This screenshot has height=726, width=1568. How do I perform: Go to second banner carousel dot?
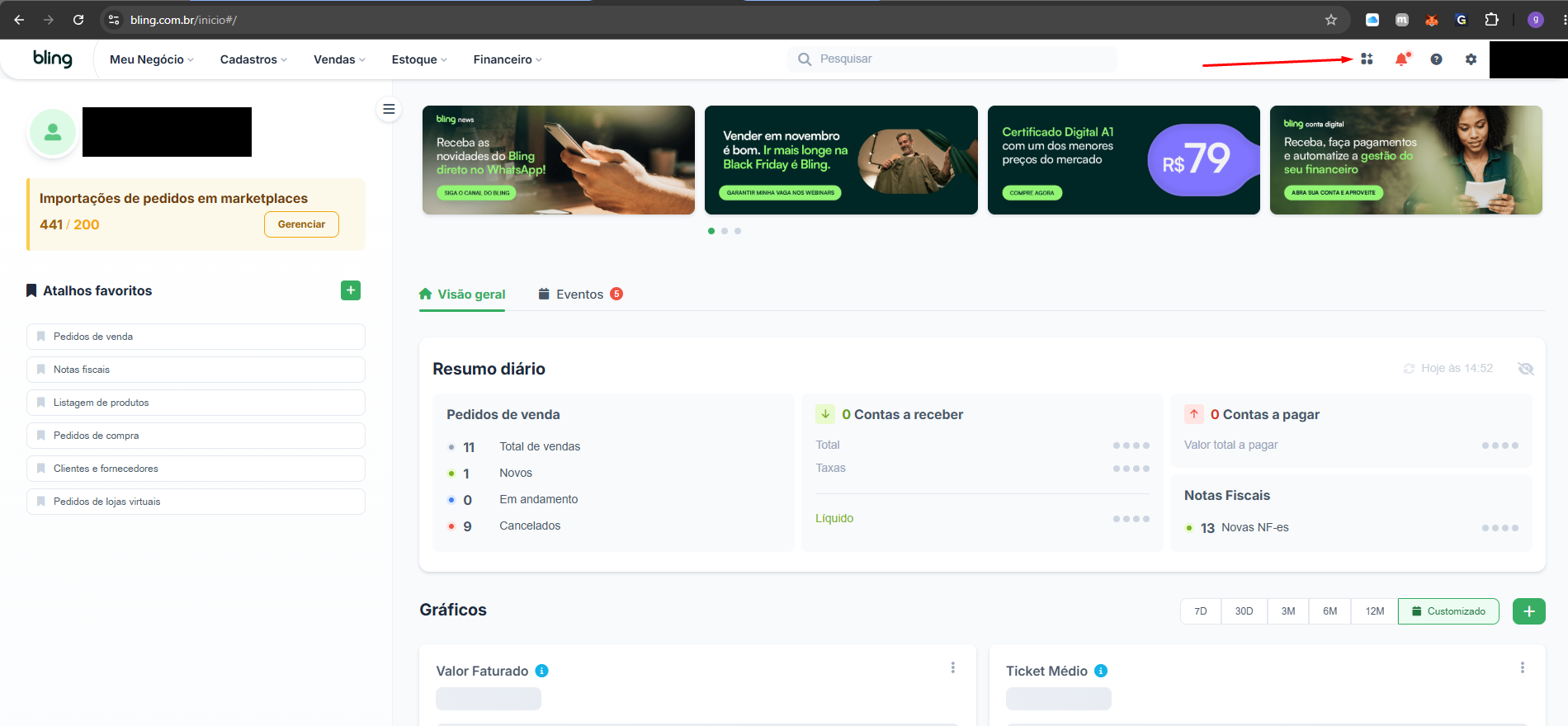pos(725,231)
